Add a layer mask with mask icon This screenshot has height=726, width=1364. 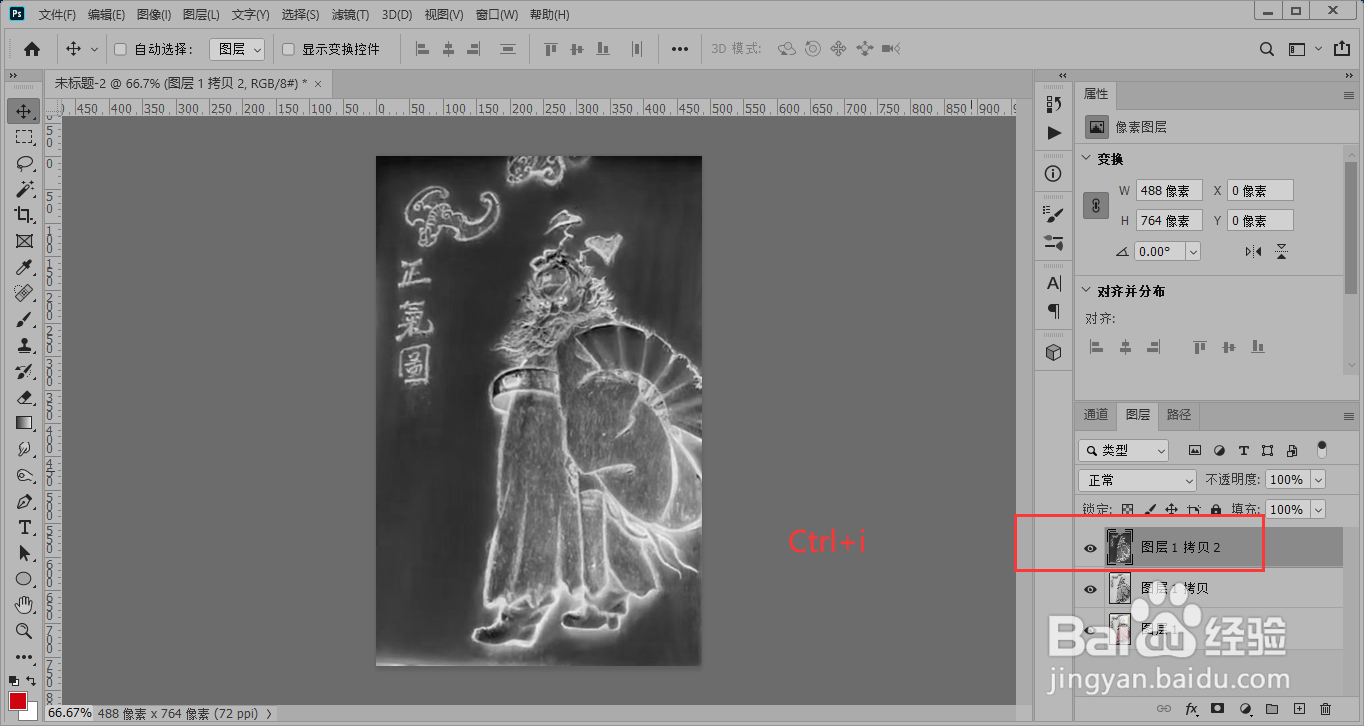[x=1218, y=709]
